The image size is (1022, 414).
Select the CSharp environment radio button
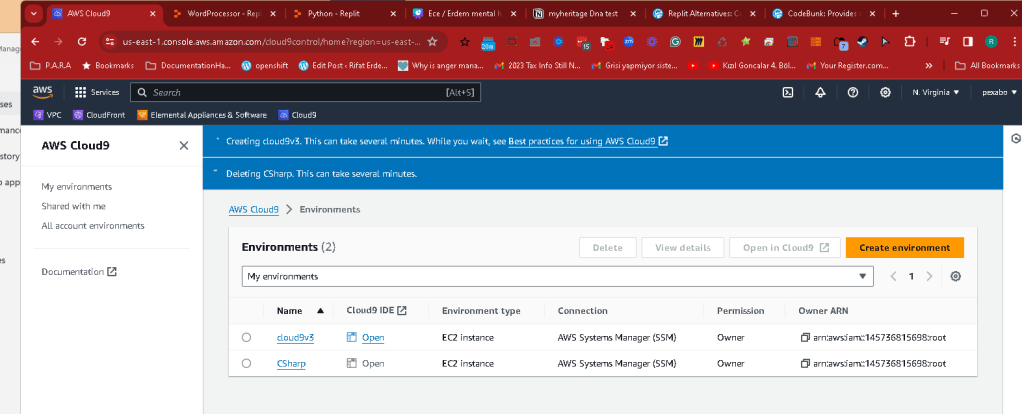246,363
